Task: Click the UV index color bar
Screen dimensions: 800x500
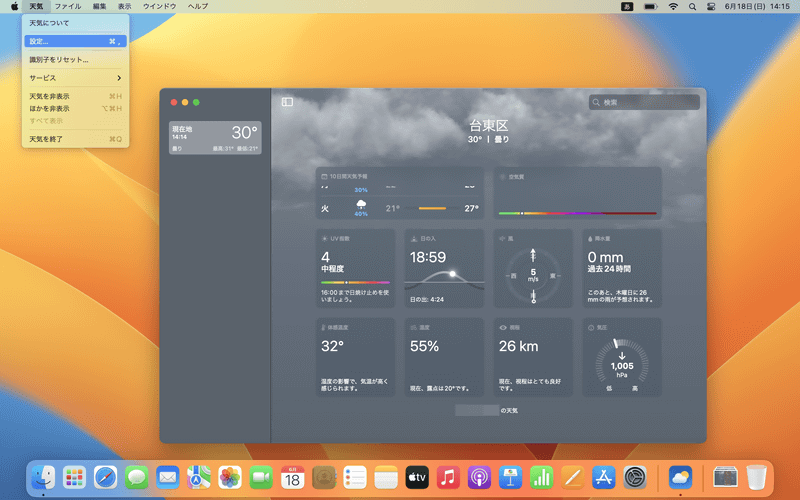Action: (355, 282)
